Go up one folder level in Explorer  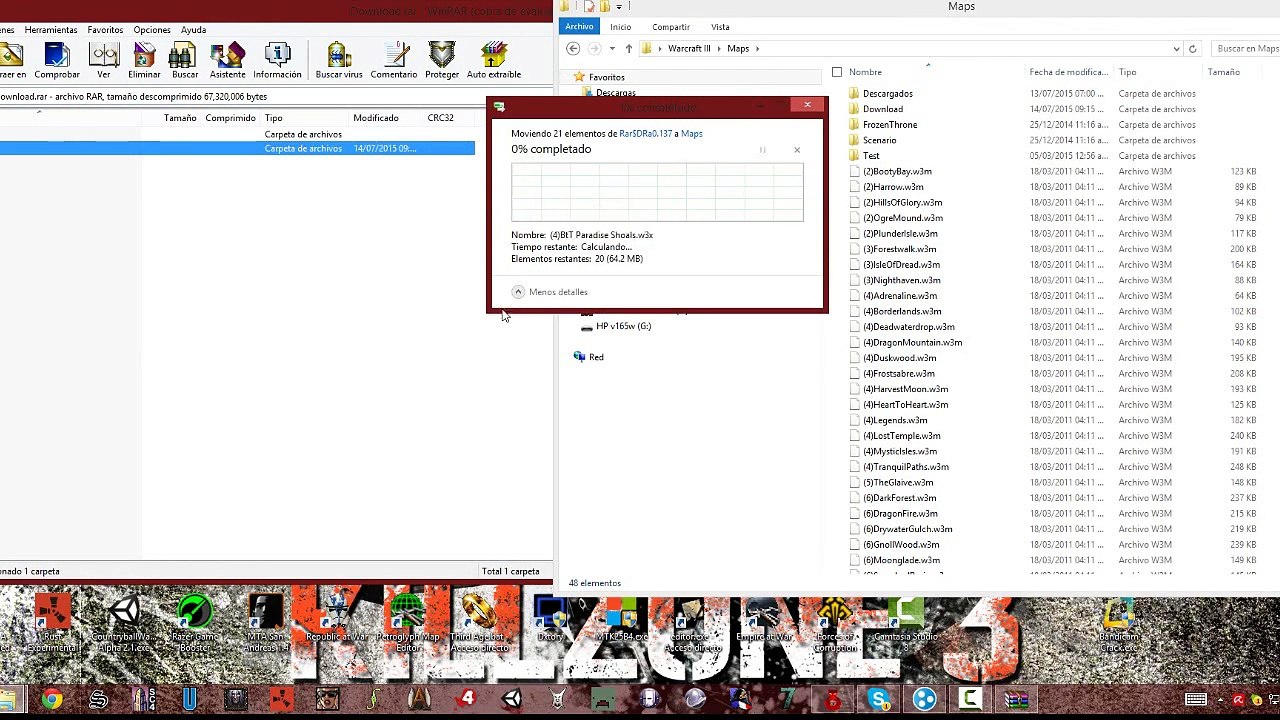(x=628, y=48)
